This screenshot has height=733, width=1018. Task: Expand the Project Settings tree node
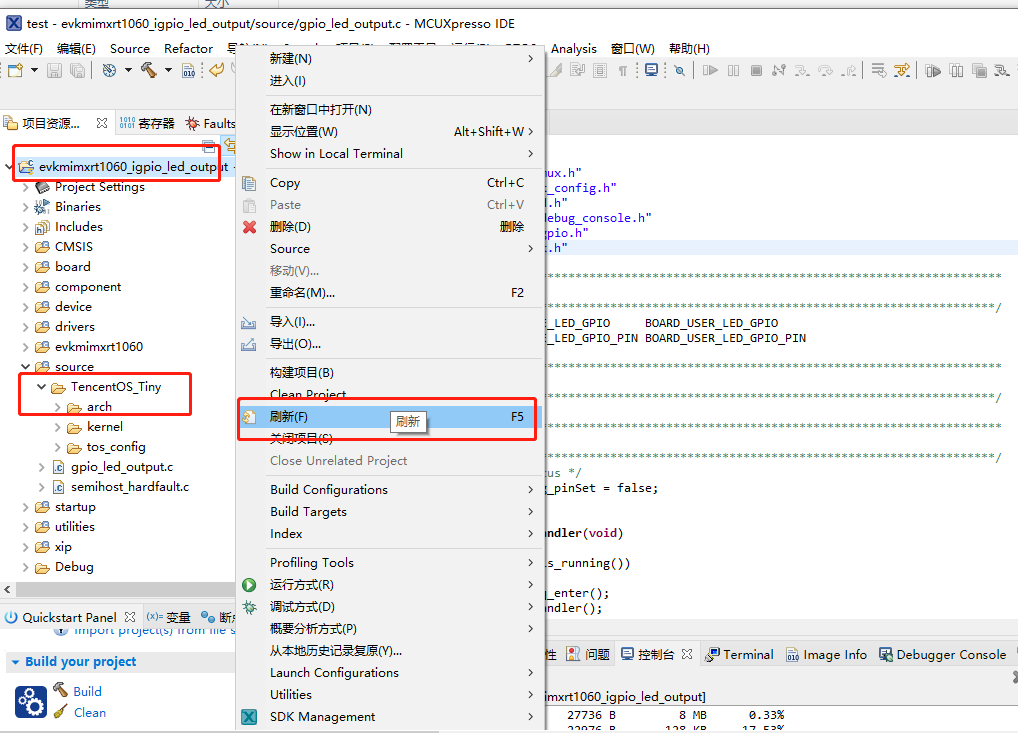pos(25,187)
